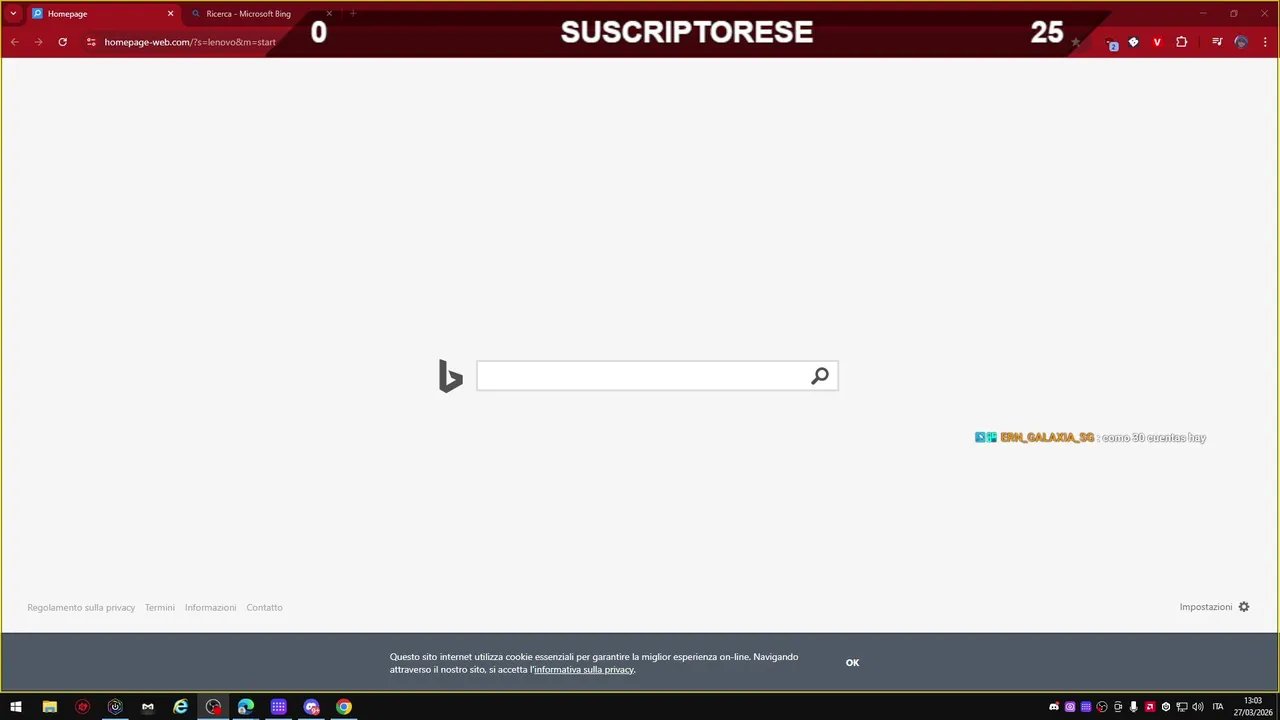Open the black mask-logo taskbar app
The image size is (1280, 720).
148,707
